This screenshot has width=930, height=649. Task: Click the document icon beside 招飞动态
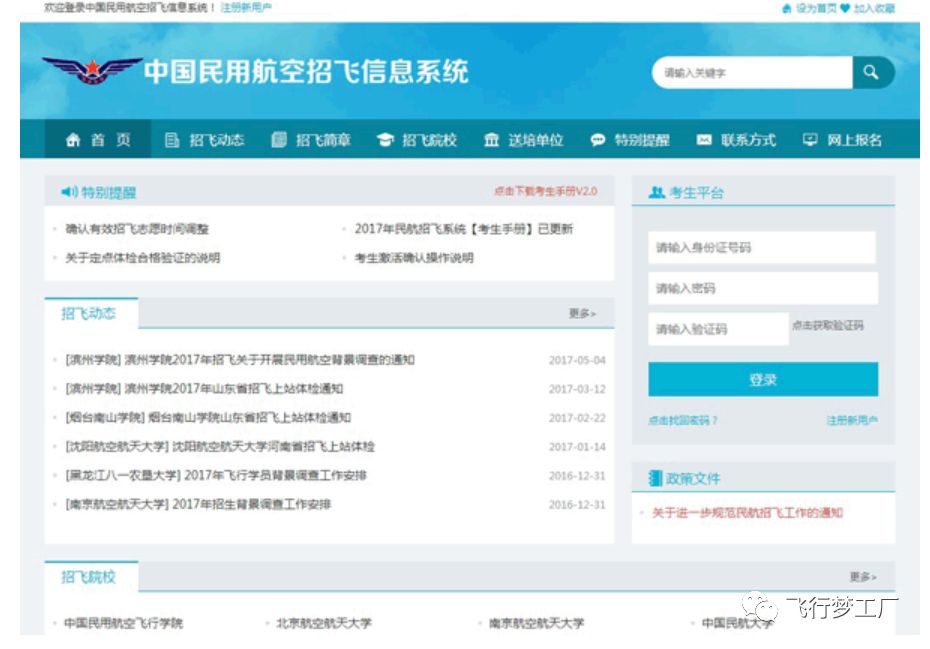(x=172, y=140)
